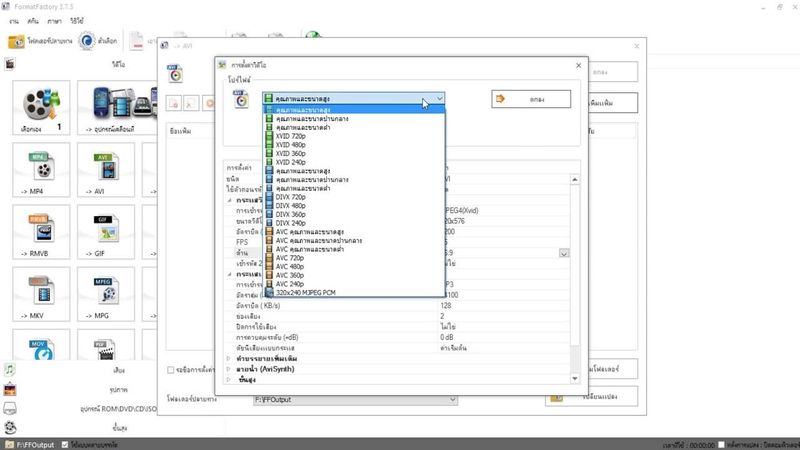Collapse the audio stream settings group
The image size is (800, 450).
pyautogui.click(x=229, y=274)
